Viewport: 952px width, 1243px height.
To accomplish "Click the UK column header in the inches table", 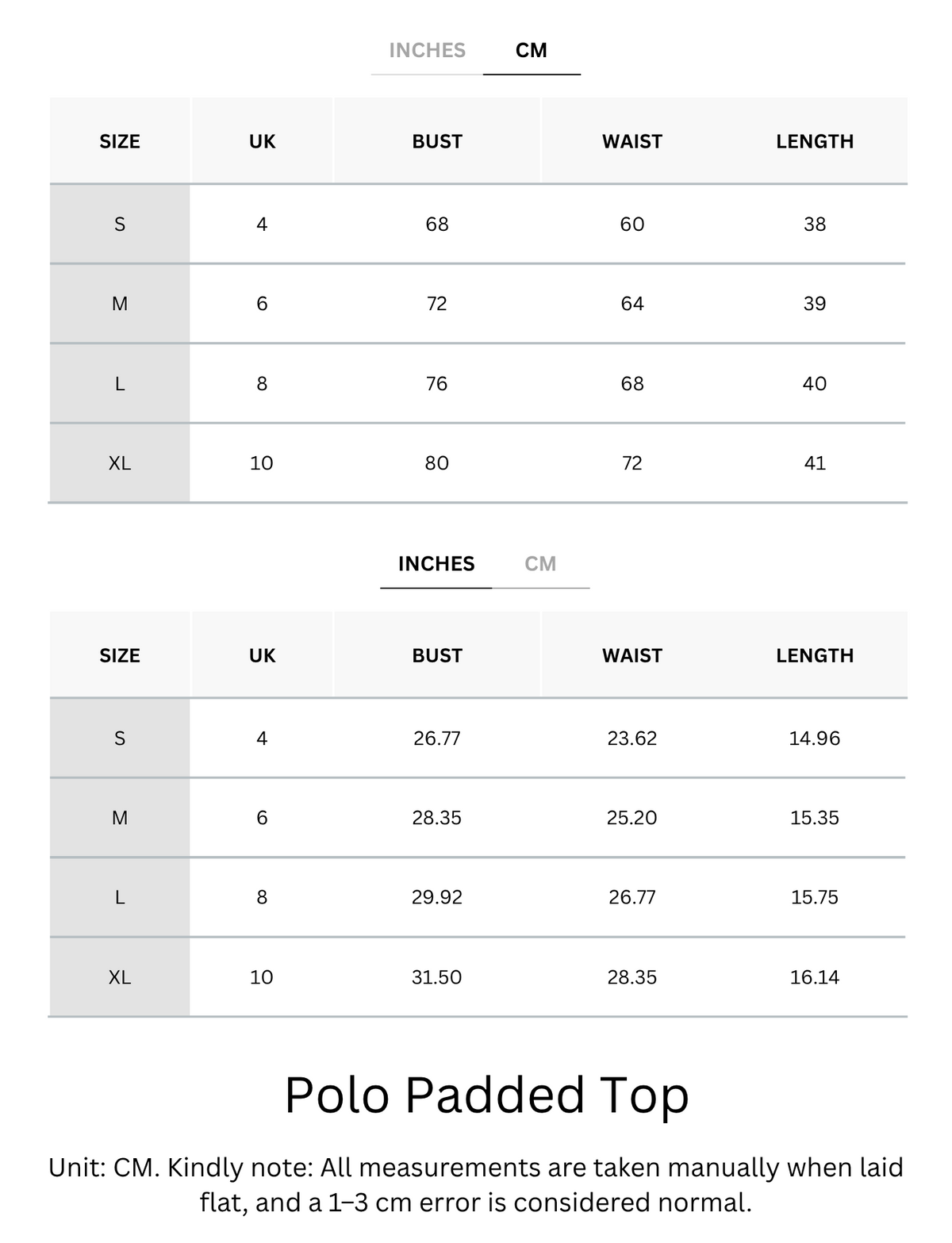I will point(262,655).
